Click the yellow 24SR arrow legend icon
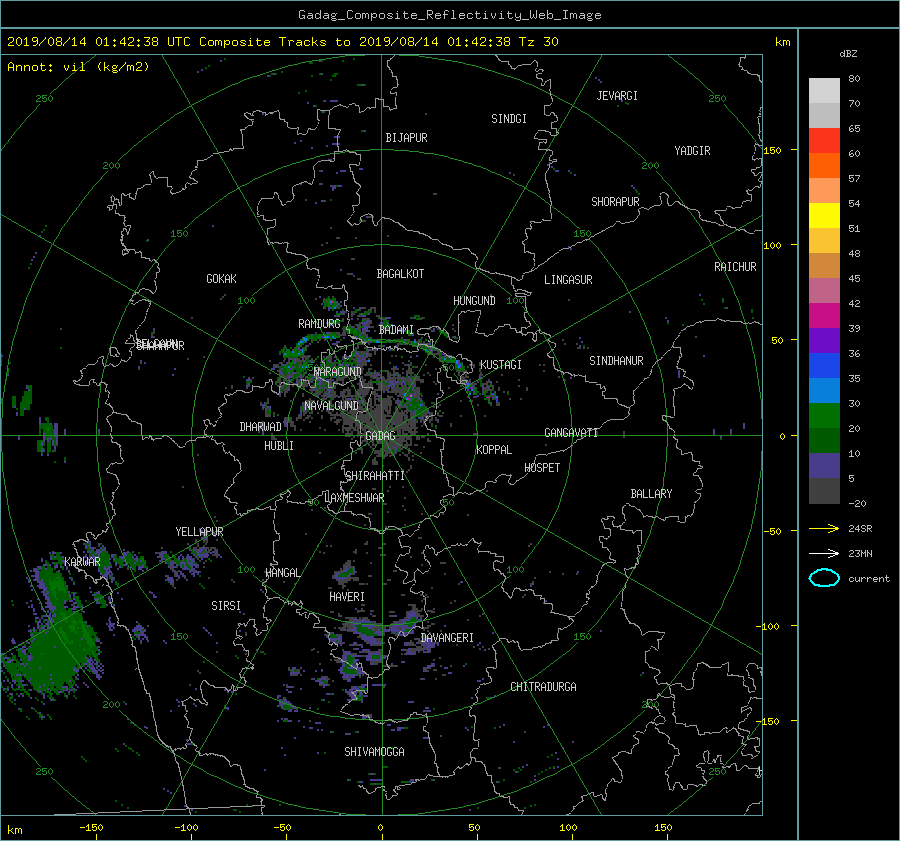900x841 pixels. [824, 528]
